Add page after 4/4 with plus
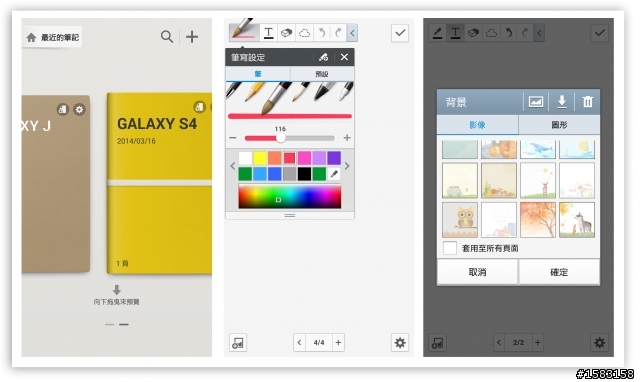Viewport: 640px width, 382px height. click(x=338, y=342)
